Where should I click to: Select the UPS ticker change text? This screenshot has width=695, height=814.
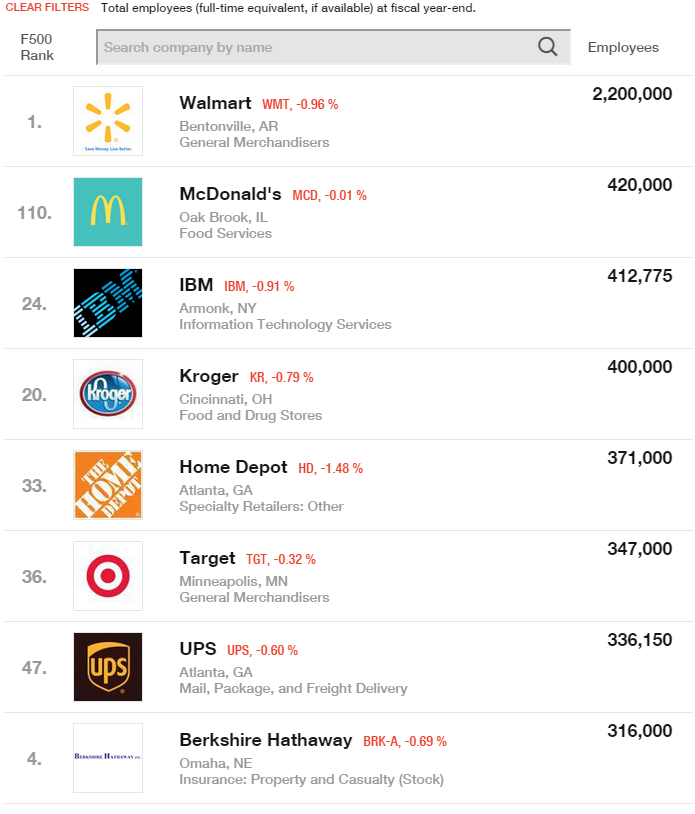(x=263, y=650)
